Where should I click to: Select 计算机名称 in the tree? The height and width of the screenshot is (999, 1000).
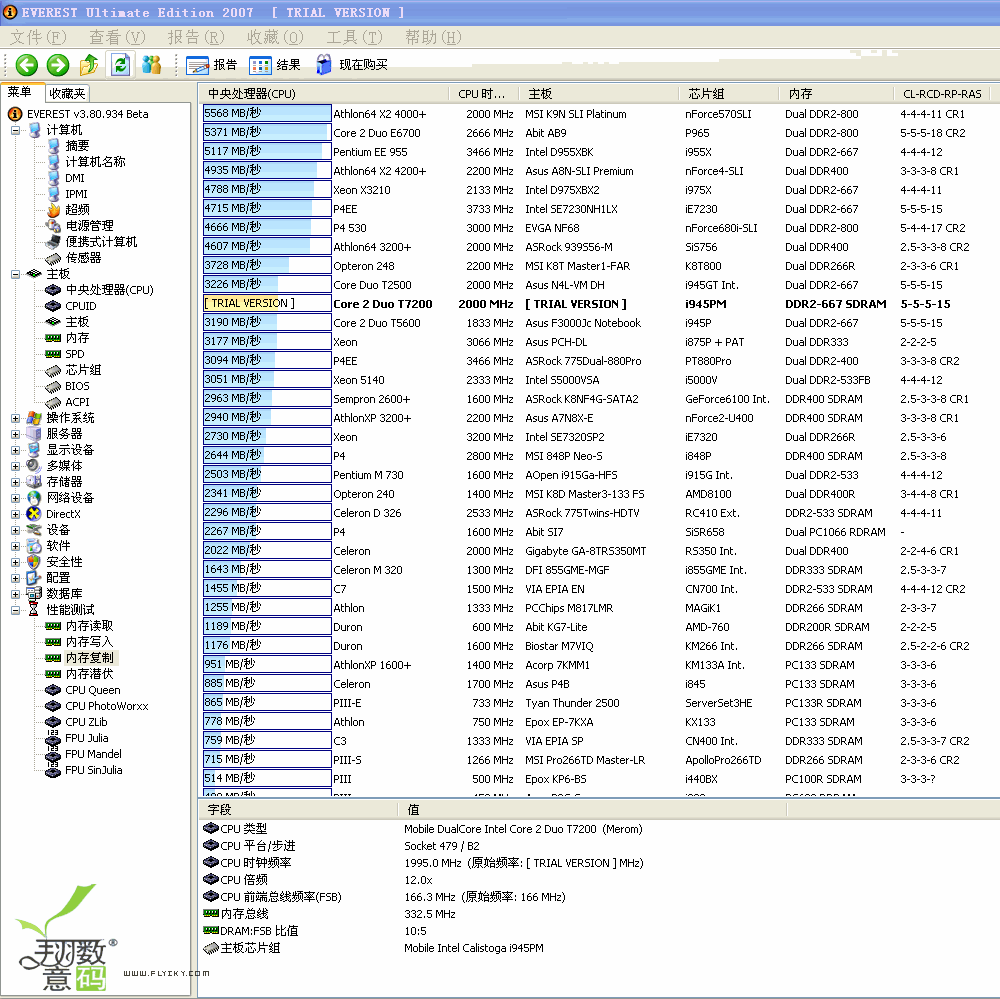(x=96, y=162)
